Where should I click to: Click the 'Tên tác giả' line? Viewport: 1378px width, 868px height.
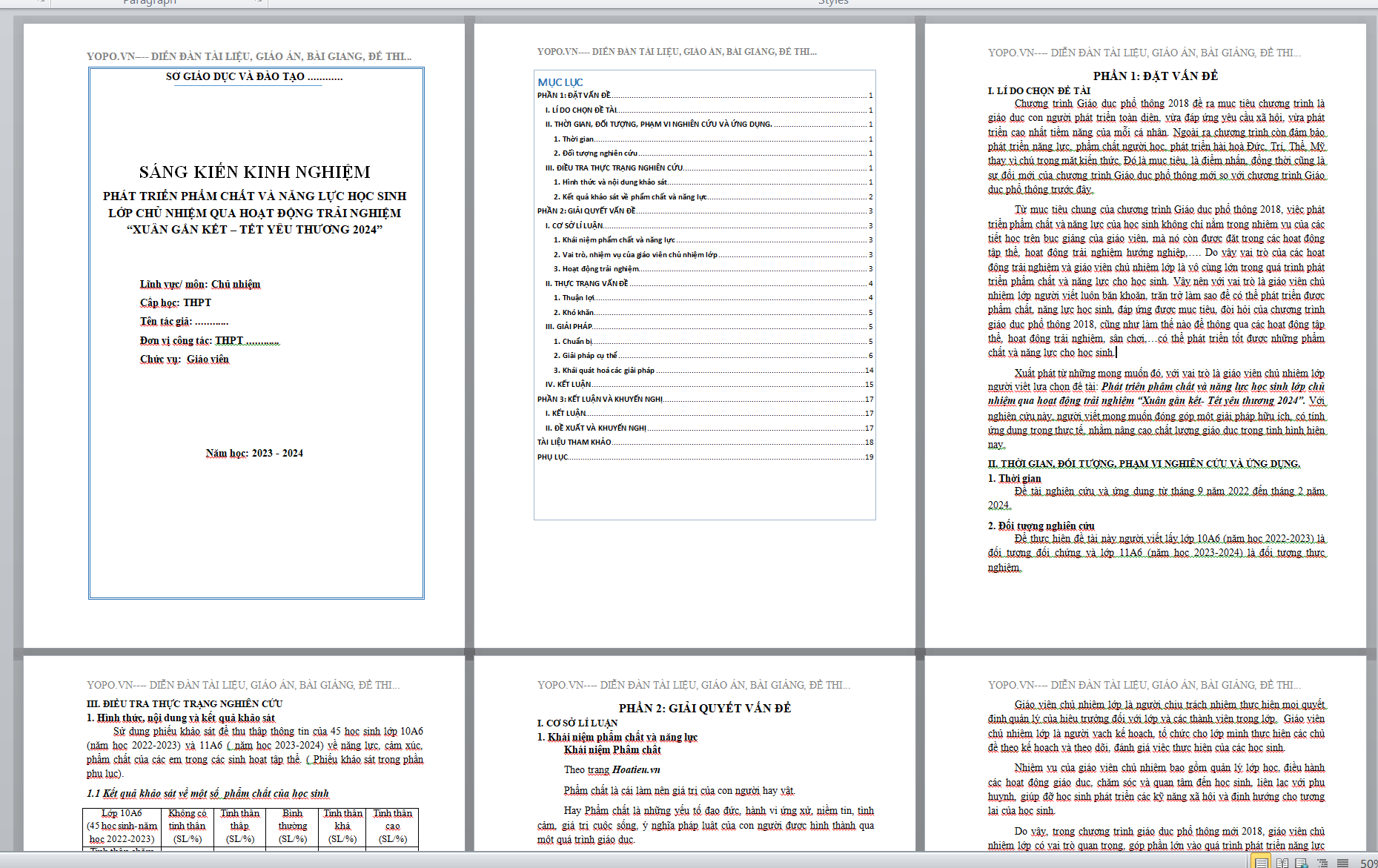click(184, 322)
